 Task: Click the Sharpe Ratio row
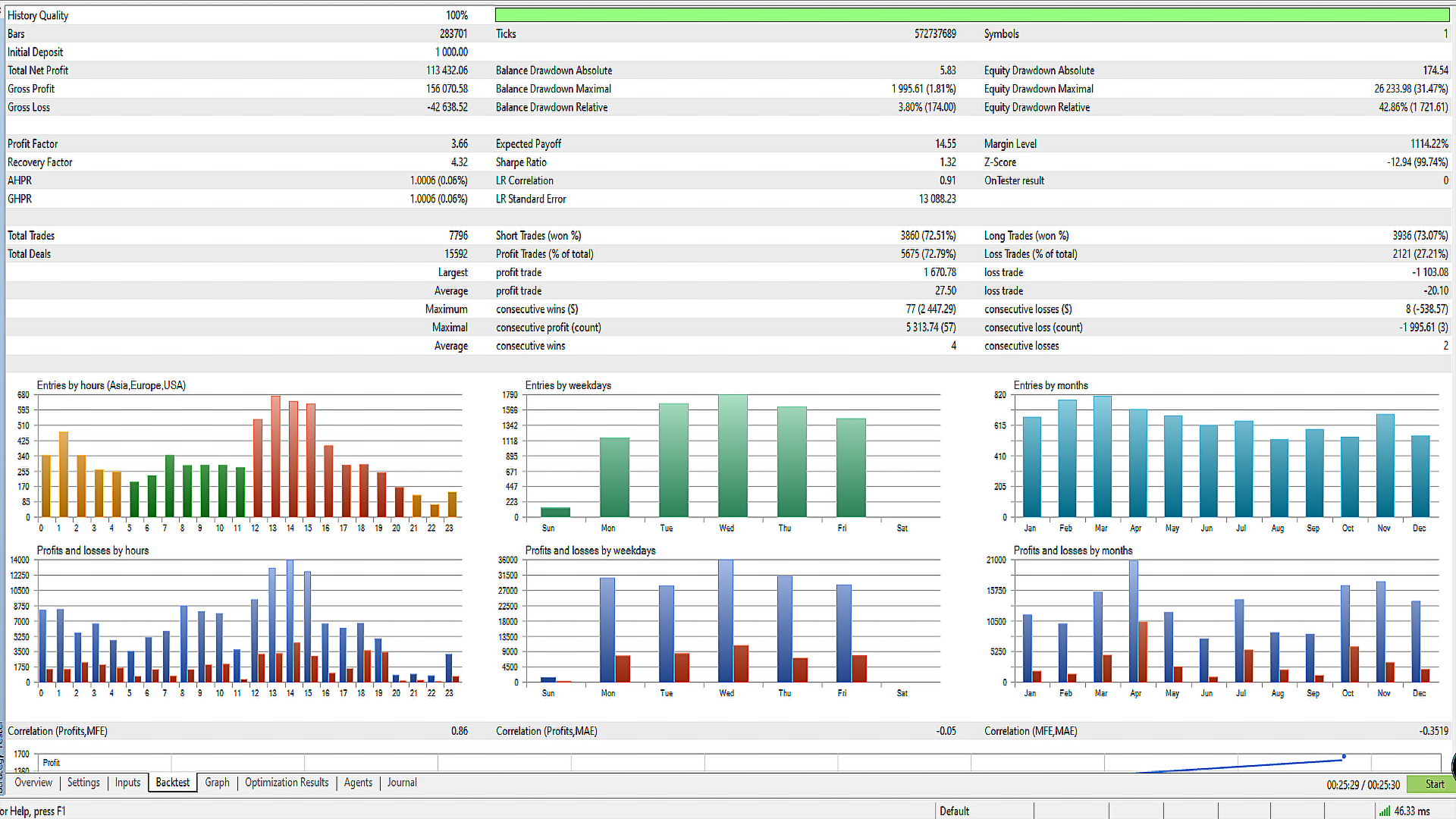coord(521,162)
